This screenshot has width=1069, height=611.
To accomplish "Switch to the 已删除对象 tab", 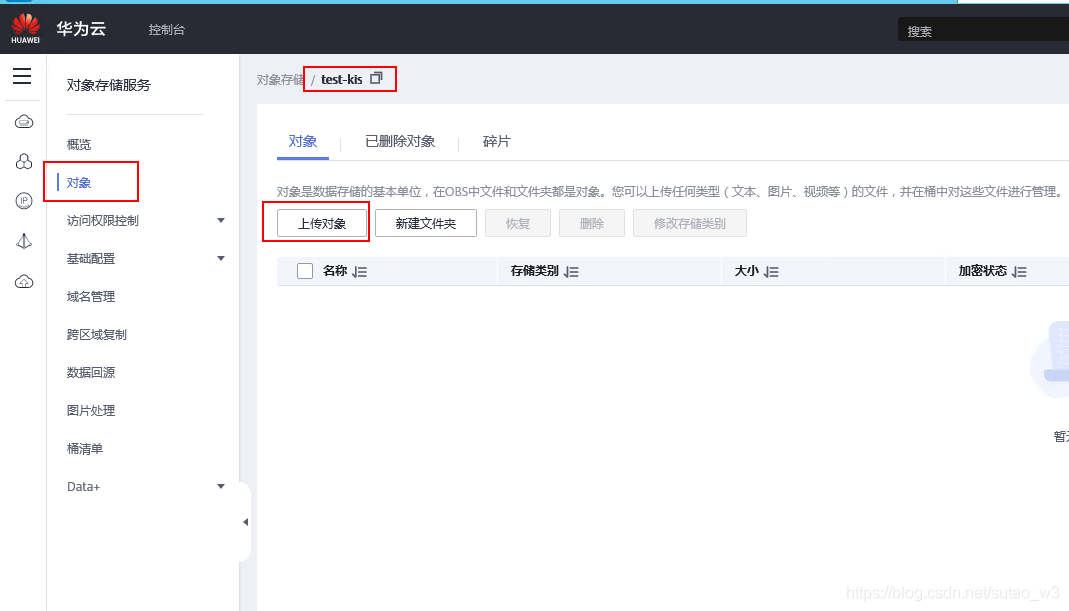I will tap(400, 141).
